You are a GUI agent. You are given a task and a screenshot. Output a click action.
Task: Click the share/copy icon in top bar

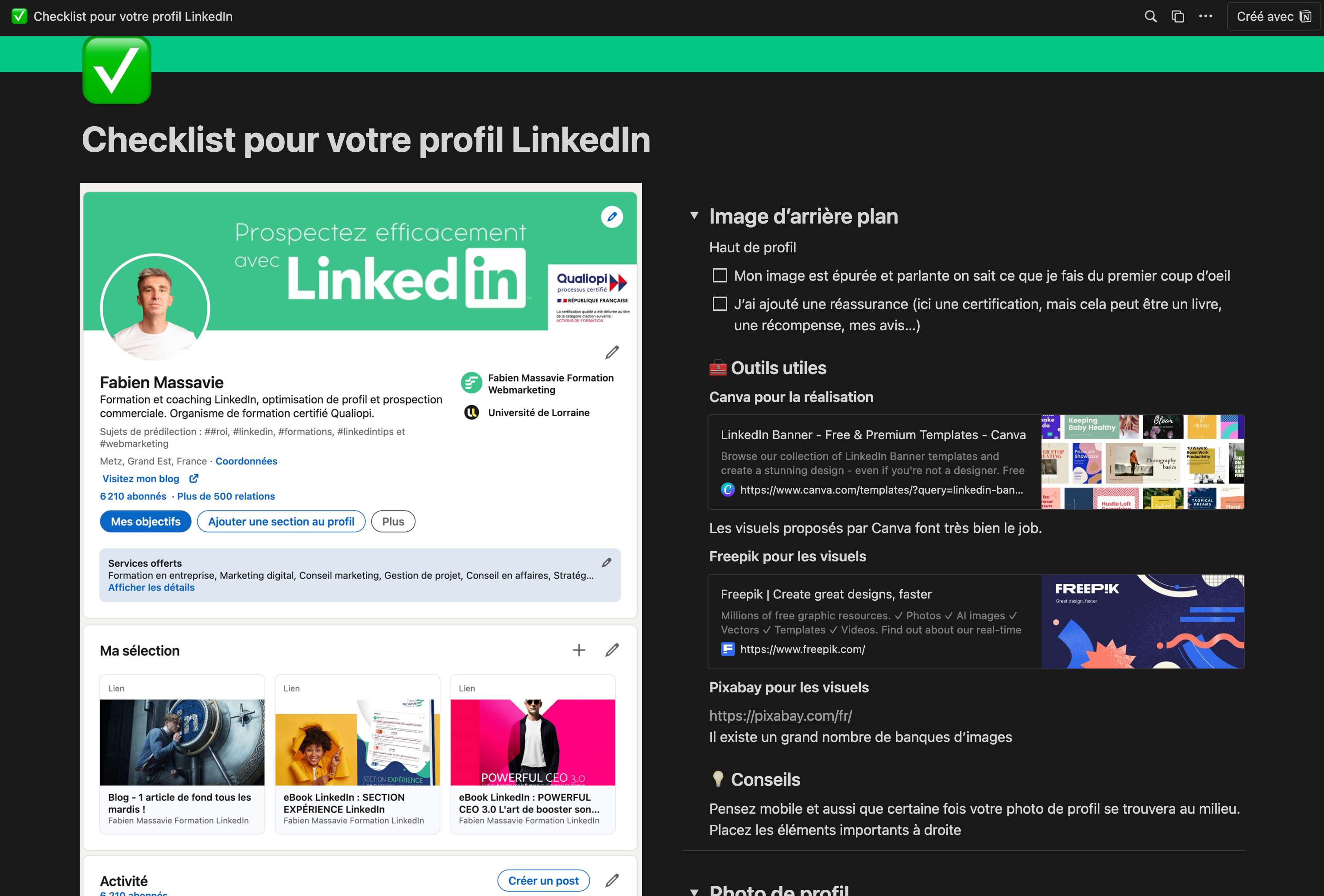pos(1178,15)
